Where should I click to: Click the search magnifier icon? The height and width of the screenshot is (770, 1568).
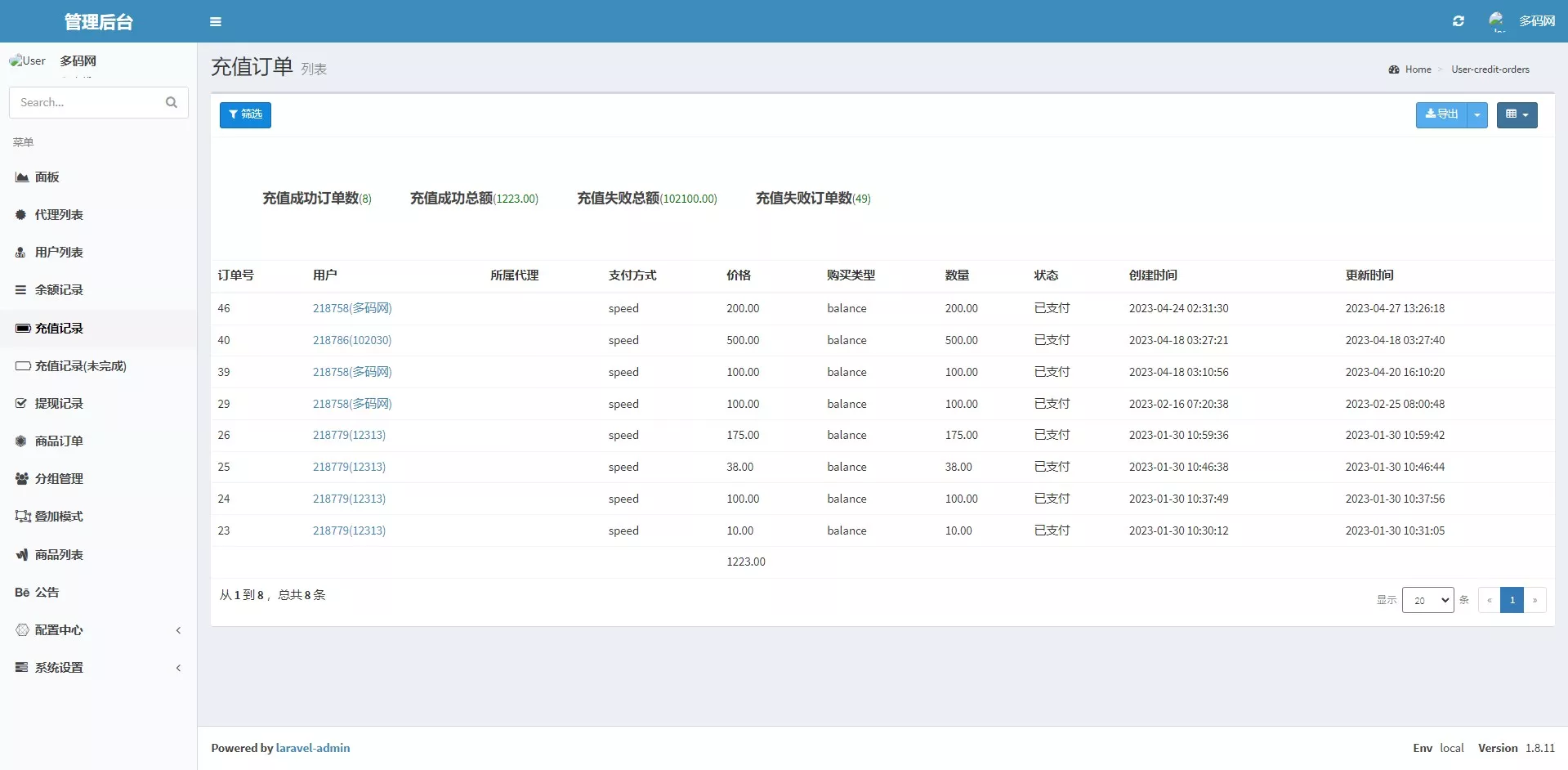point(172,102)
